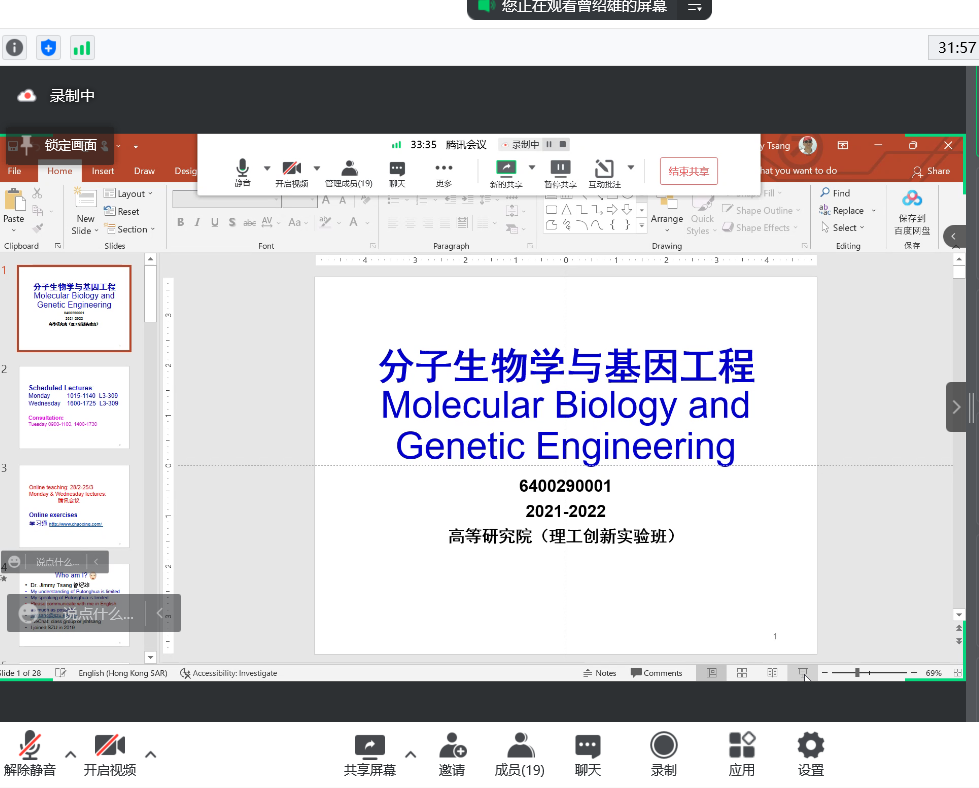The image size is (979, 788).
Task: Click the meeting info icon at top-left
Action: [15, 47]
